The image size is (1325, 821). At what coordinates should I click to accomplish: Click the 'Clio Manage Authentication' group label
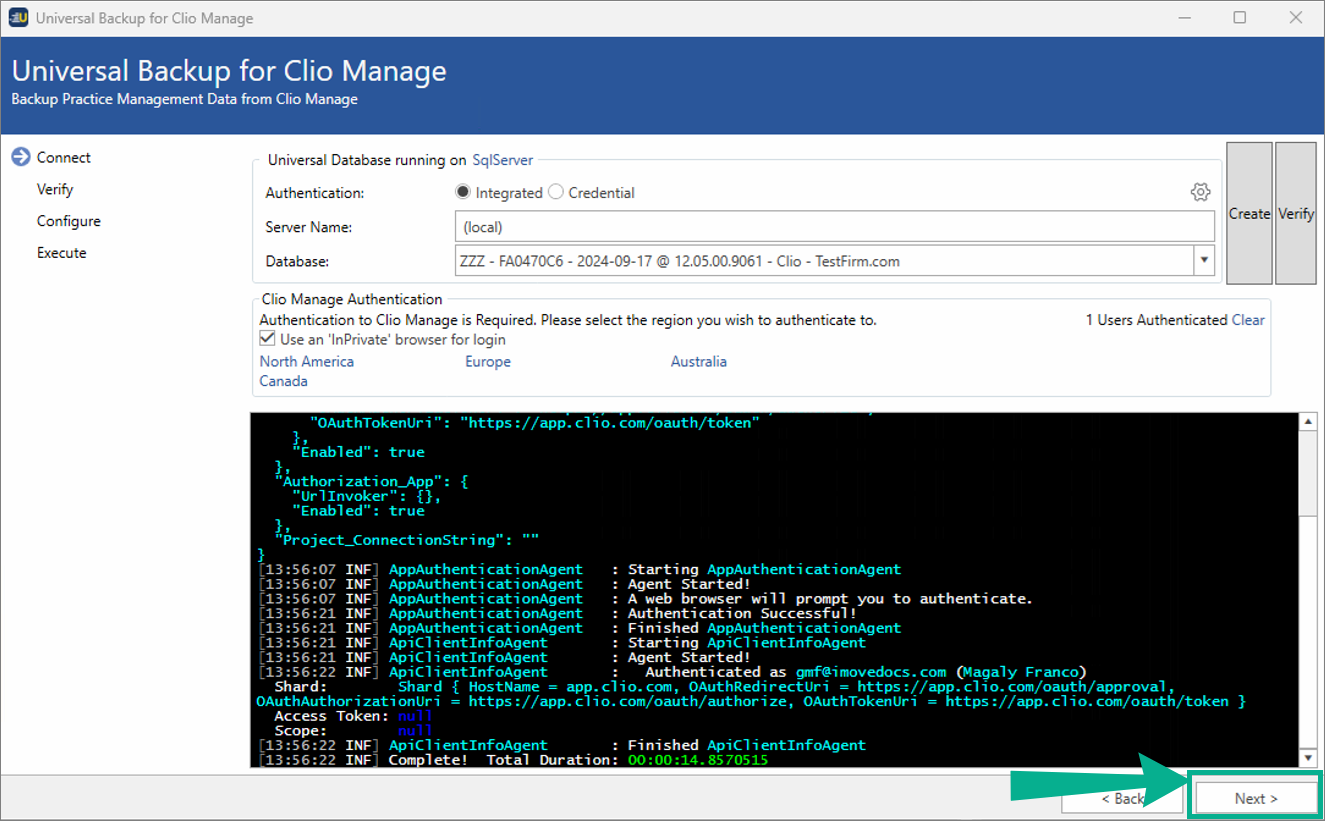[x=351, y=299]
